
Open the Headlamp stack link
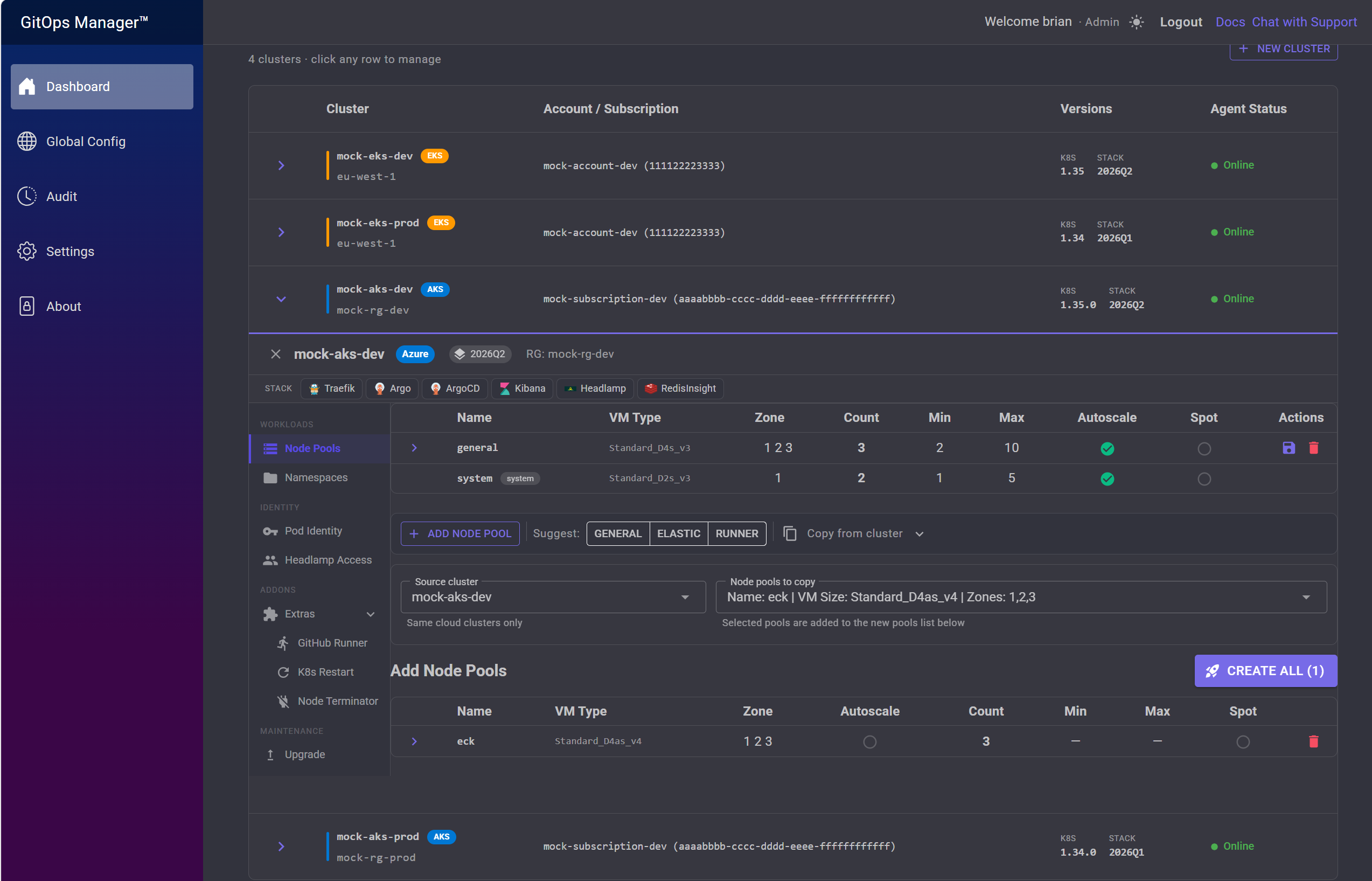click(595, 389)
